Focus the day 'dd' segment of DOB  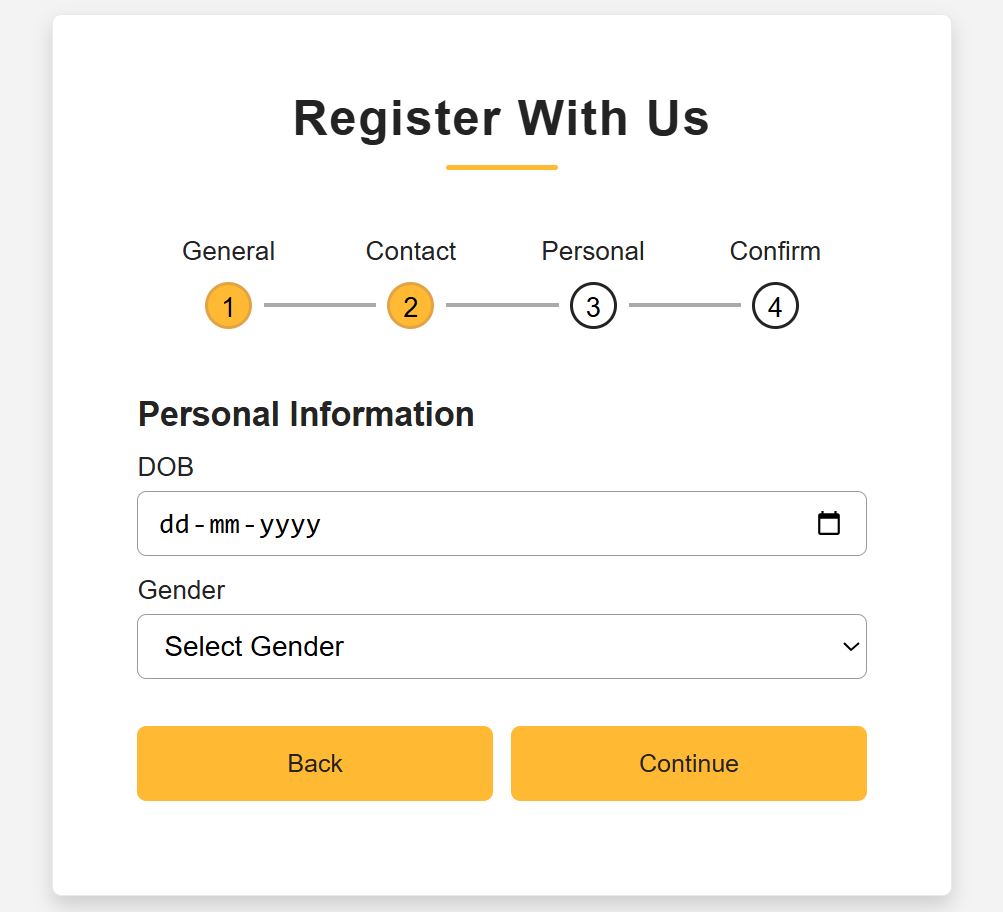click(174, 524)
